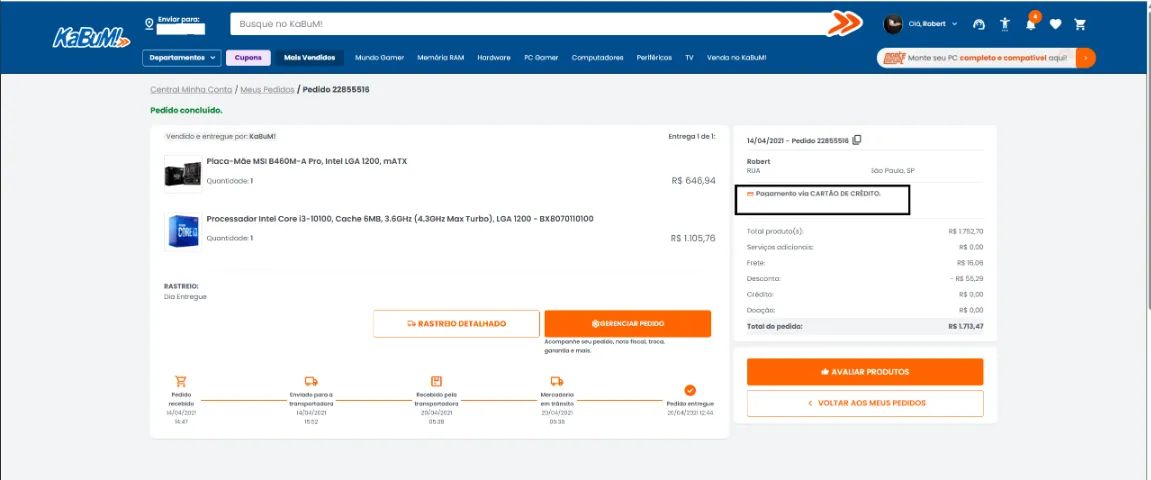1151x480 pixels.
Task: Click the Desconto row label
Action: 763,279
